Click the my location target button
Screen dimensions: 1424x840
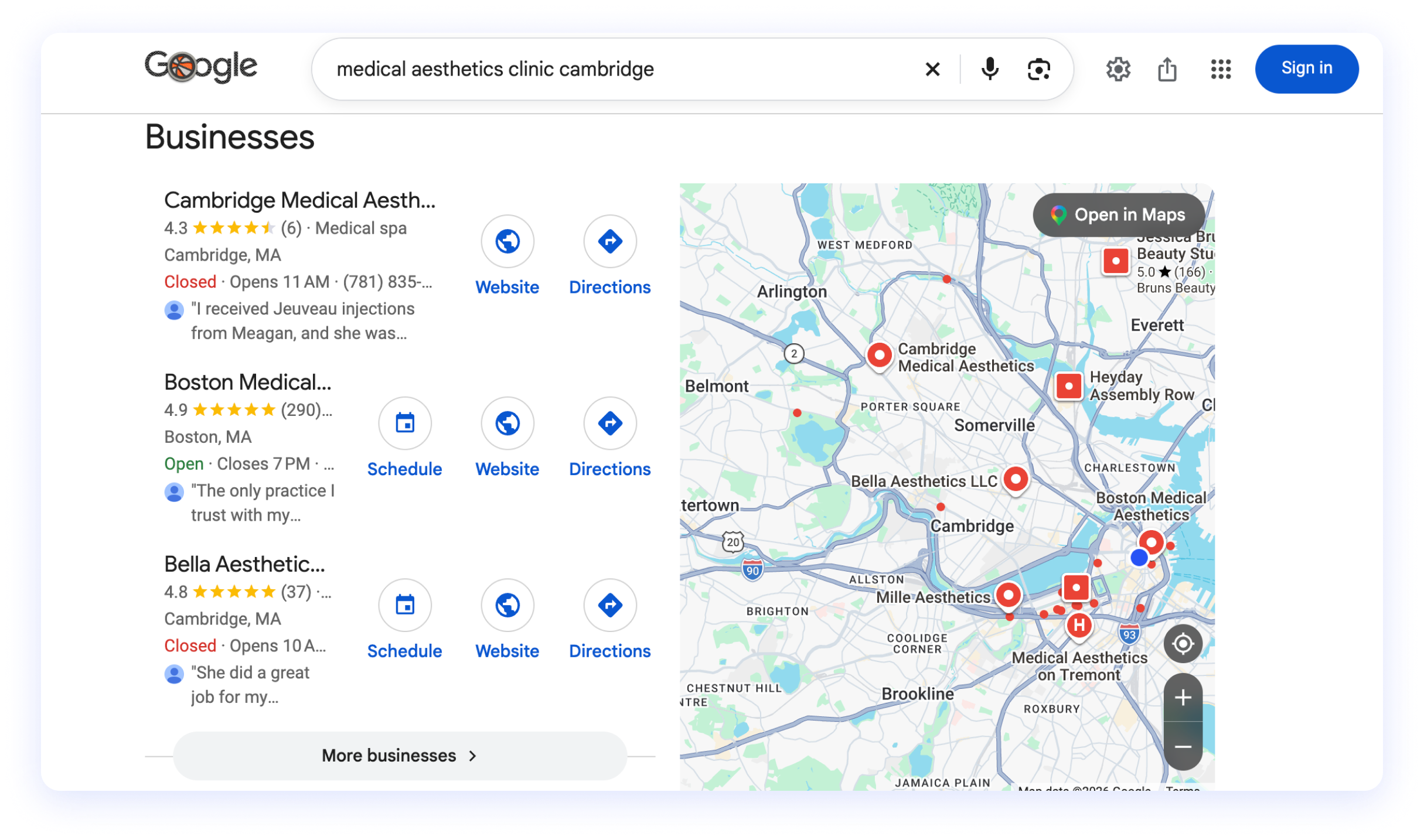[1183, 643]
